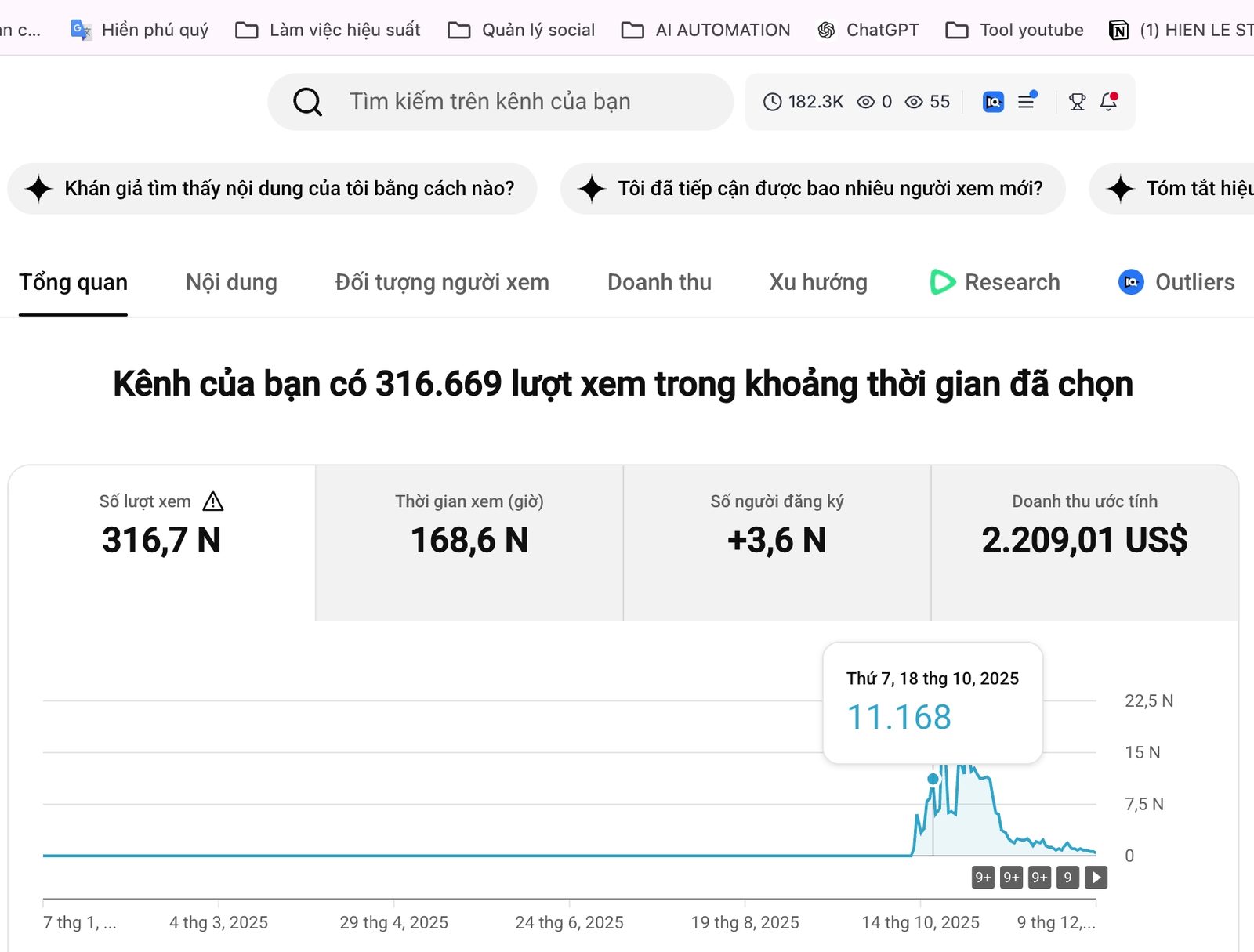Open the Outliers tab
Viewport: 1254px width, 952px height.
coord(1176,282)
